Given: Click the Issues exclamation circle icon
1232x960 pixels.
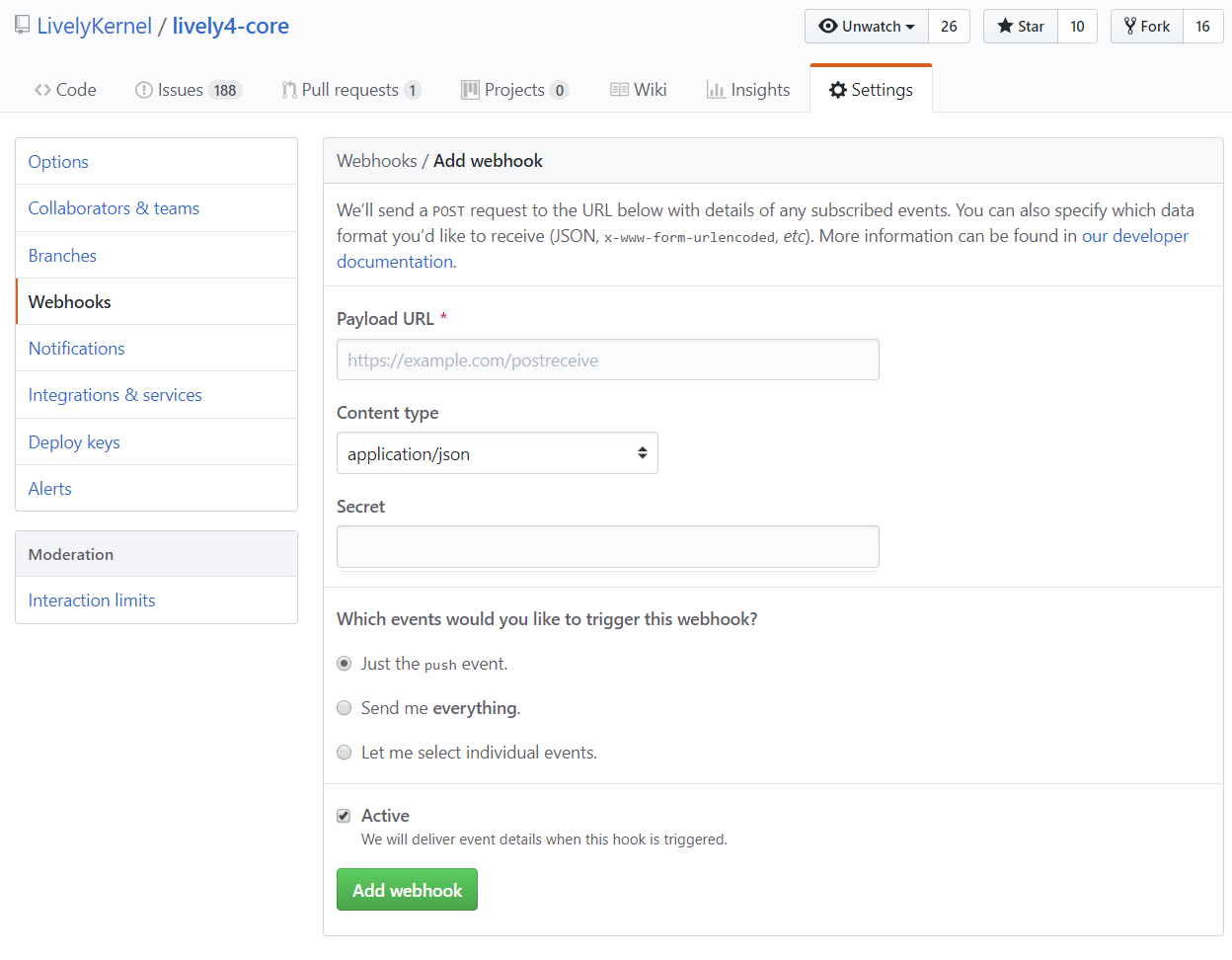Looking at the screenshot, I should [x=144, y=90].
